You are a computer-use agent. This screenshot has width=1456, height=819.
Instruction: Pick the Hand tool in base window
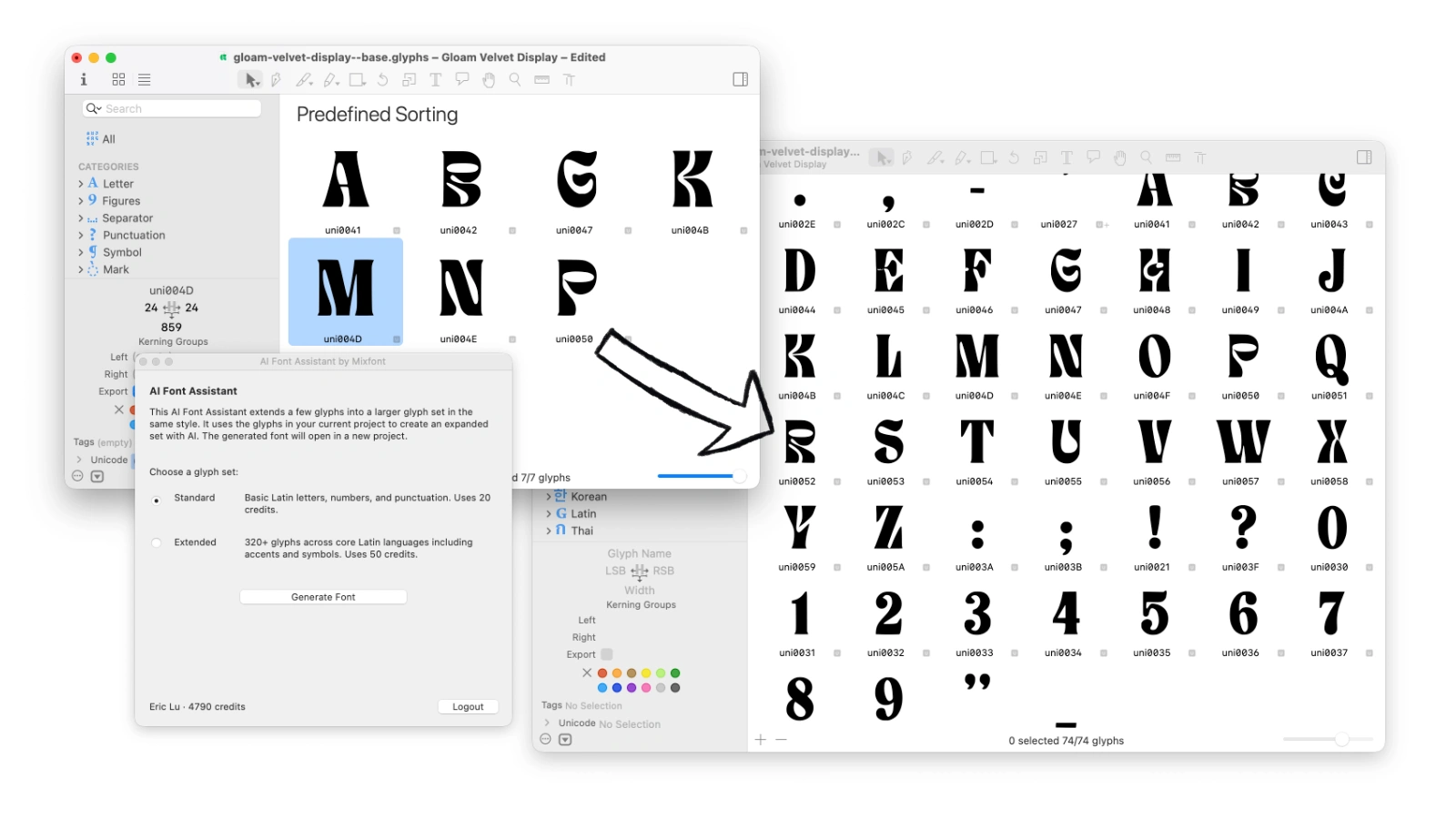[x=489, y=80]
